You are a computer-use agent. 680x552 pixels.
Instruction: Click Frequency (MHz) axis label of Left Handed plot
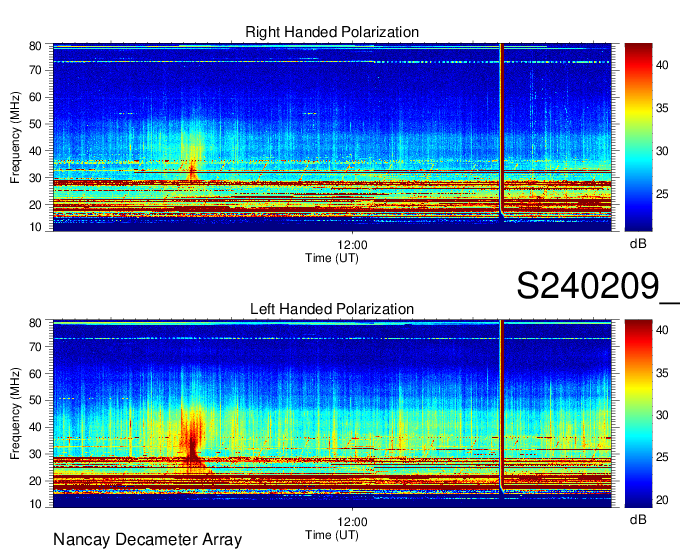pyautogui.click(x=15, y=414)
